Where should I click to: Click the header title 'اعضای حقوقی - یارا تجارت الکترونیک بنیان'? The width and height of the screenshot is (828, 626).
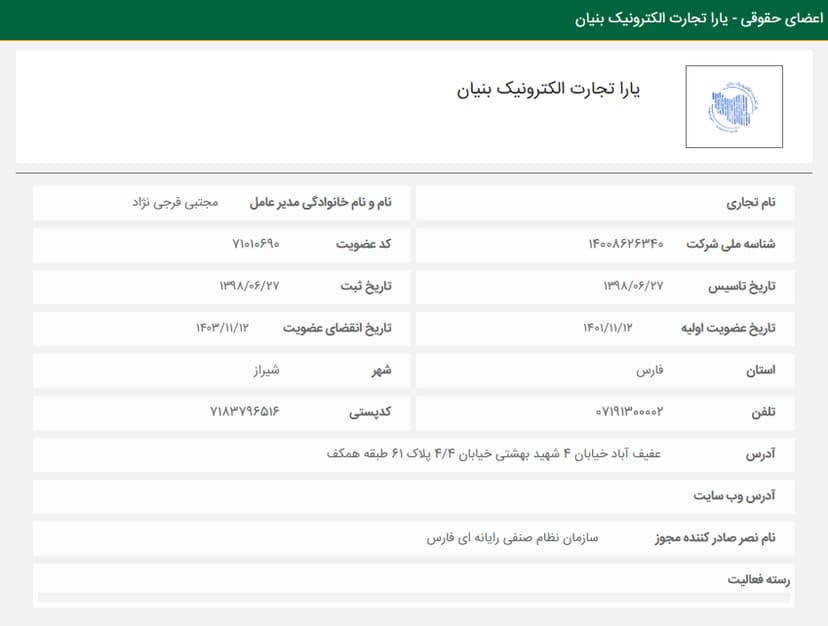[699, 19]
